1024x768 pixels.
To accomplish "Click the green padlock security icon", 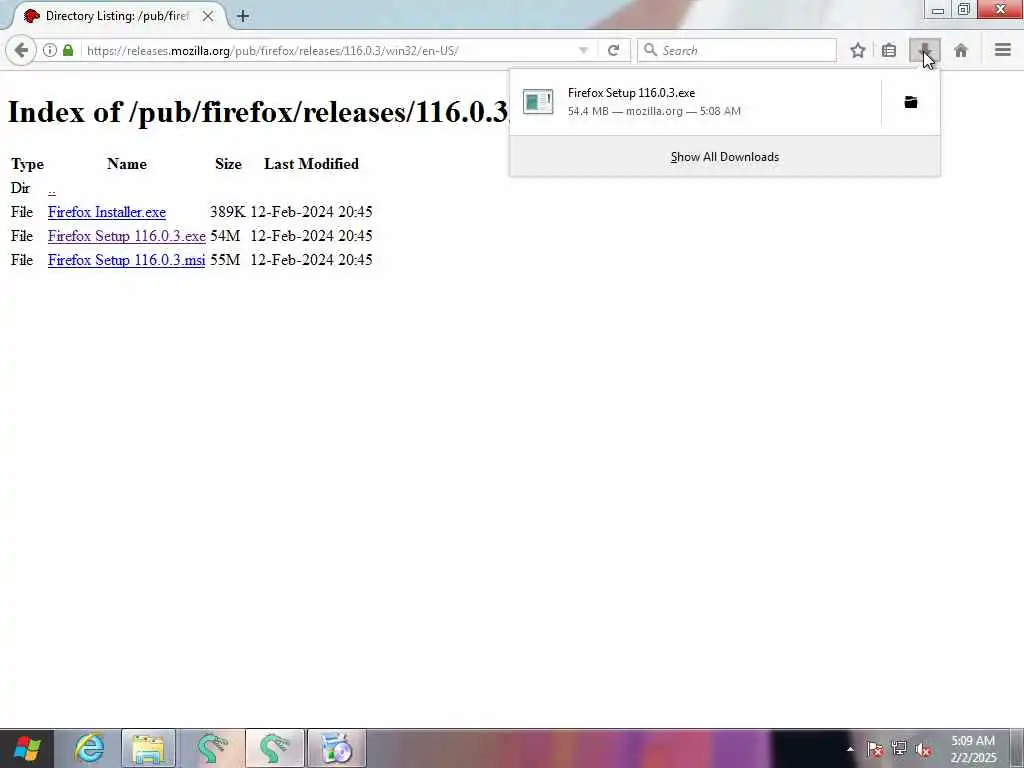I will 68,50.
